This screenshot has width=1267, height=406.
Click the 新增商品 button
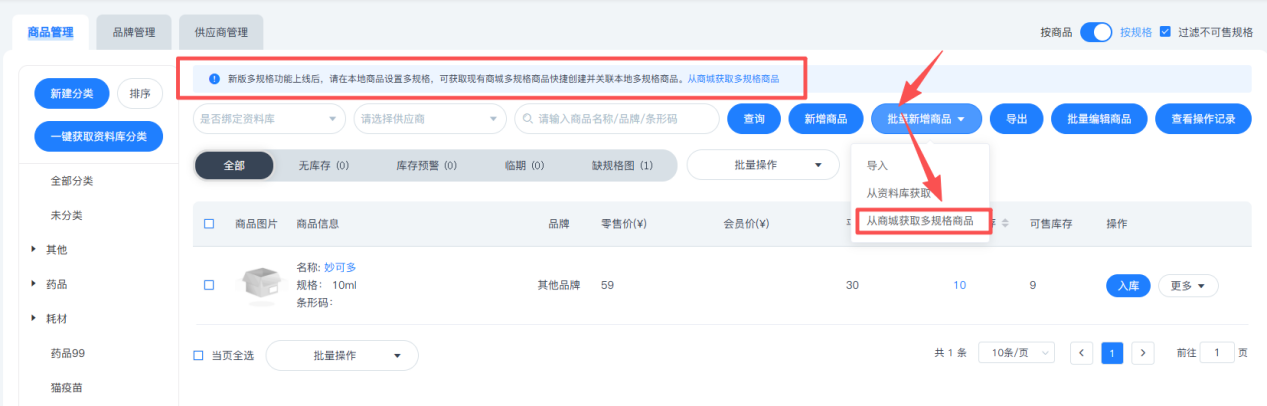(x=825, y=119)
